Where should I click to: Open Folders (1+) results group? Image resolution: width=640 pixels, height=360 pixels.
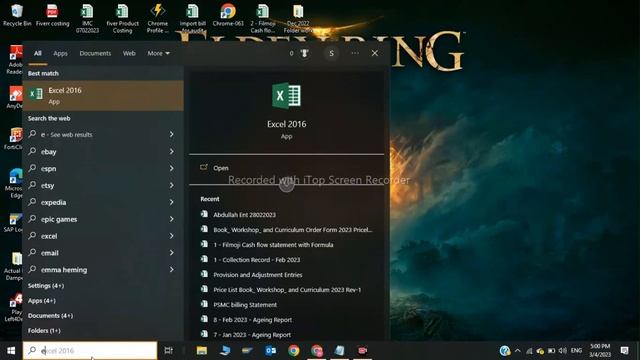pos(44,331)
